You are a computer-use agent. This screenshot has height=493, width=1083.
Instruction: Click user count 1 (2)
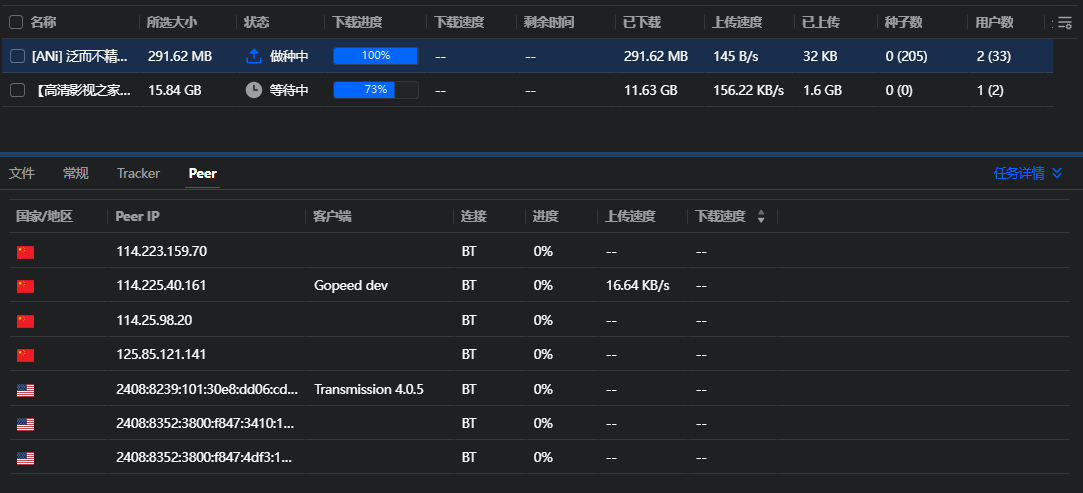(990, 90)
